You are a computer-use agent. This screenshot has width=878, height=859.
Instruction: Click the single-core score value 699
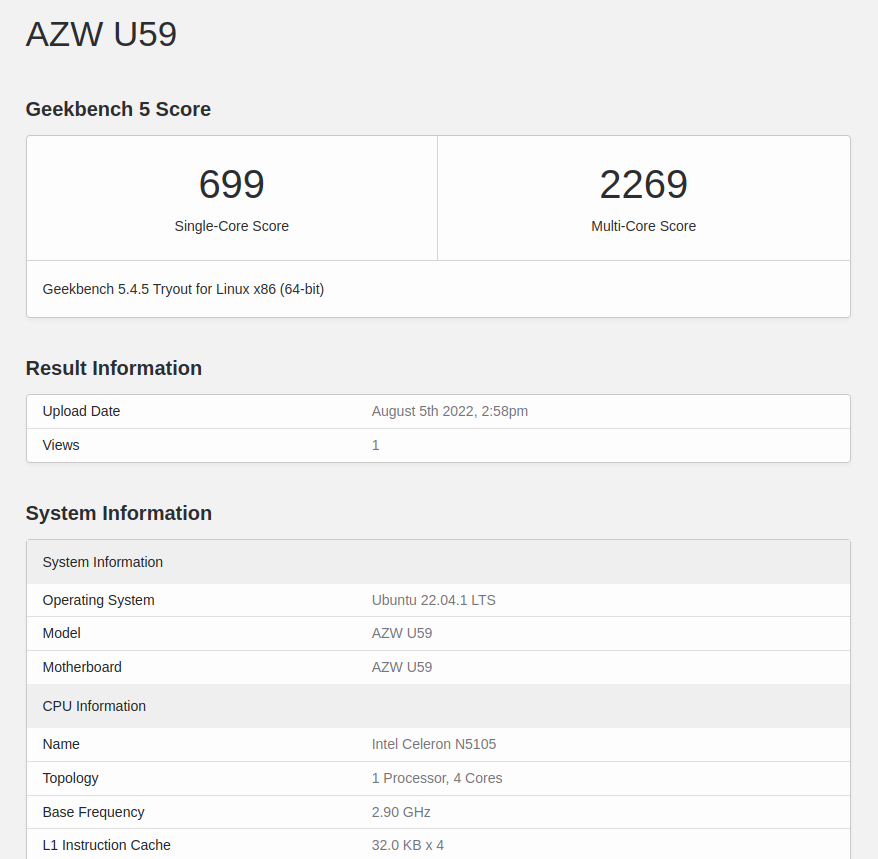point(231,184)
